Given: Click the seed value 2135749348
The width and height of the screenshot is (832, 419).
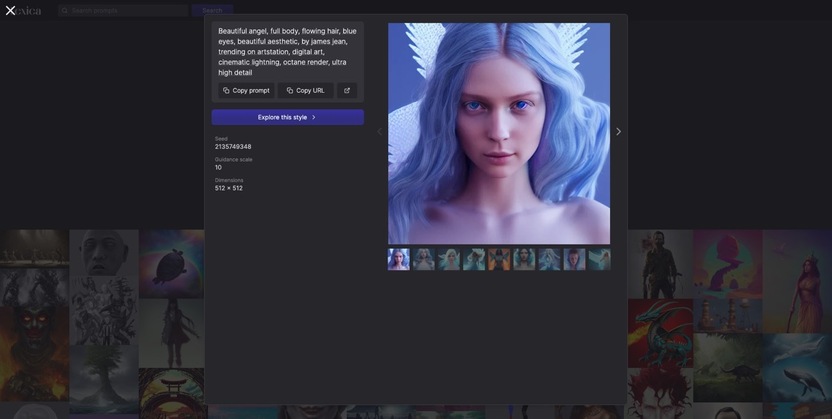Looking at the screenshot, I should [x=233, y=146].
